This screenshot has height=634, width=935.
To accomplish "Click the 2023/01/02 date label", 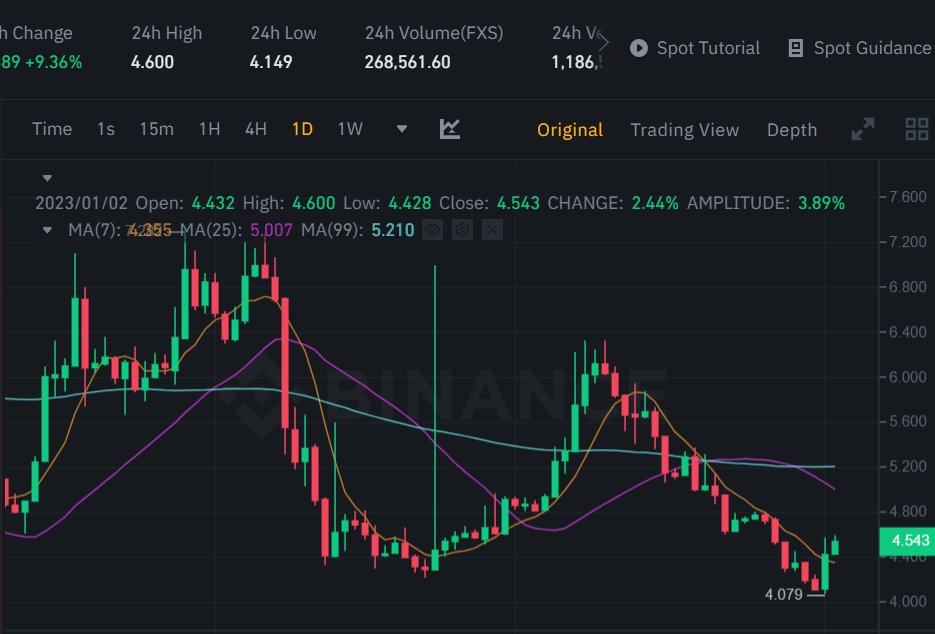I will tap(82, 203).
